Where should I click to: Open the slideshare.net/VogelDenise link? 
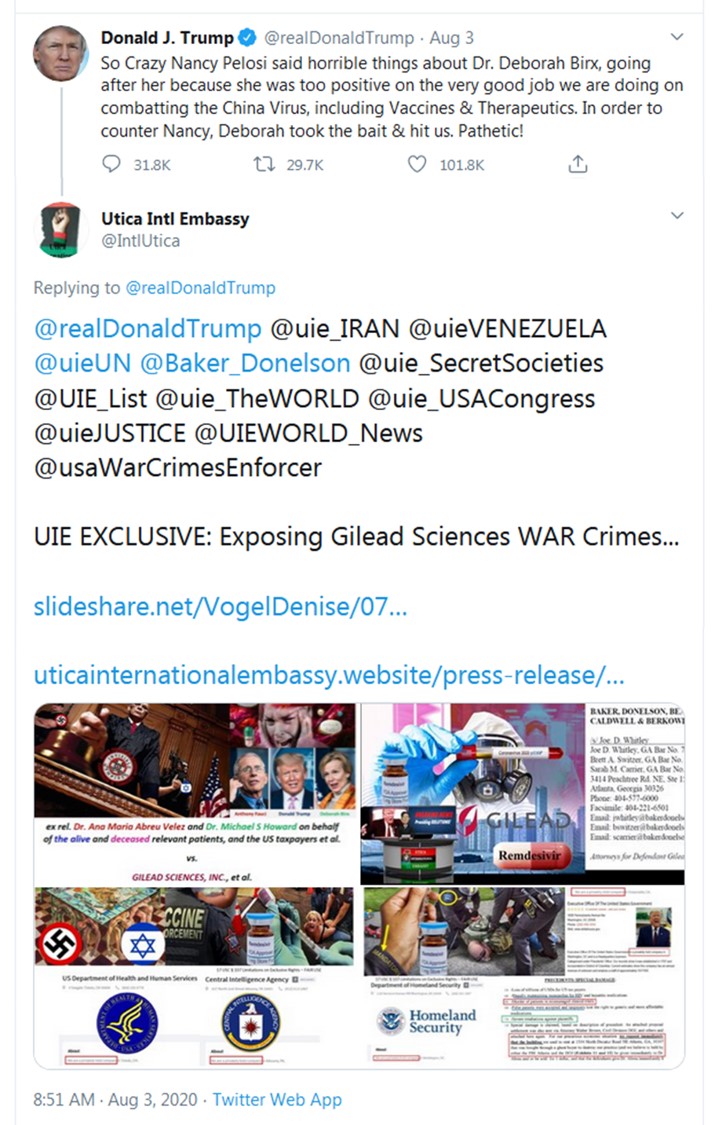pos(220,607)
